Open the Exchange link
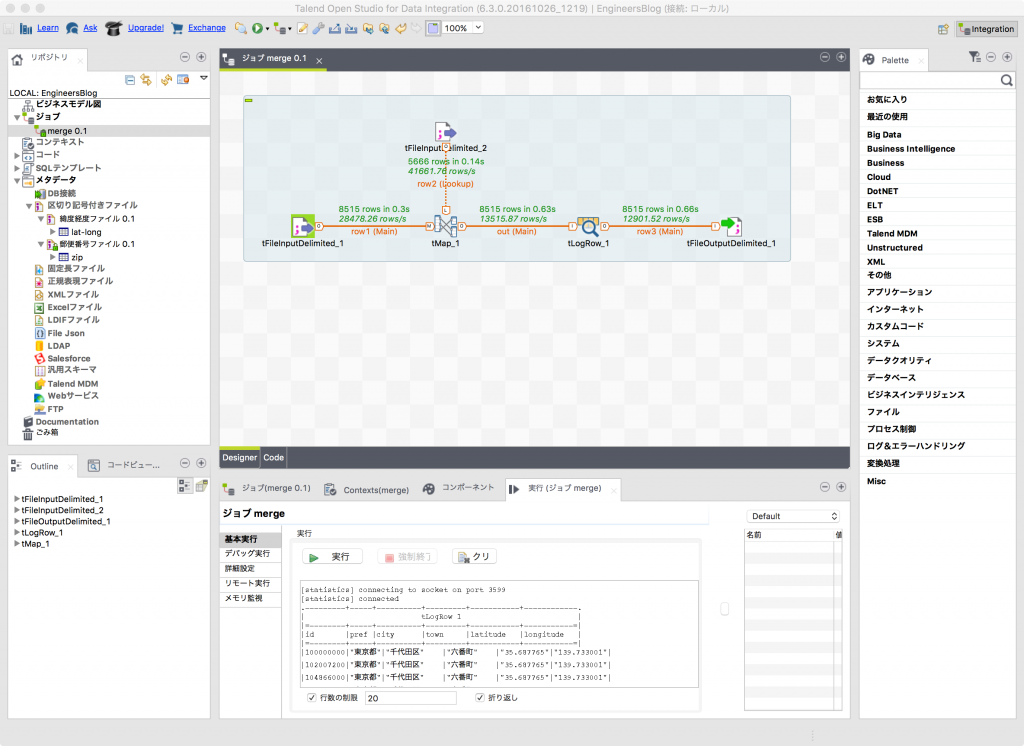Viewport: 1024px width, 746px height. point(206,27)
